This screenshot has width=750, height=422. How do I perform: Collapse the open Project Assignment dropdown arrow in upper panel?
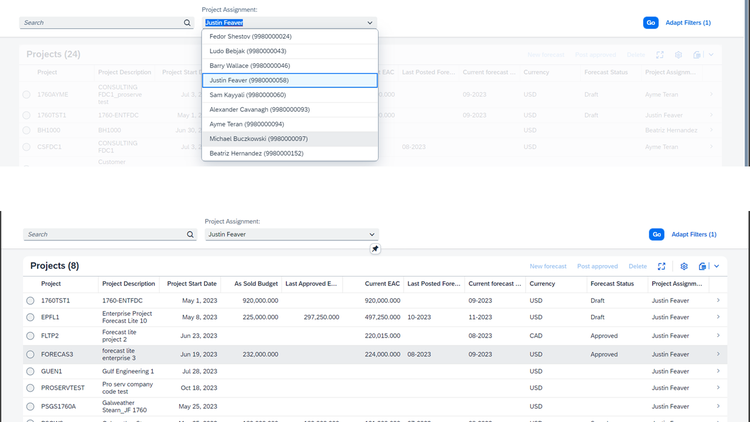tap(370, 22)
